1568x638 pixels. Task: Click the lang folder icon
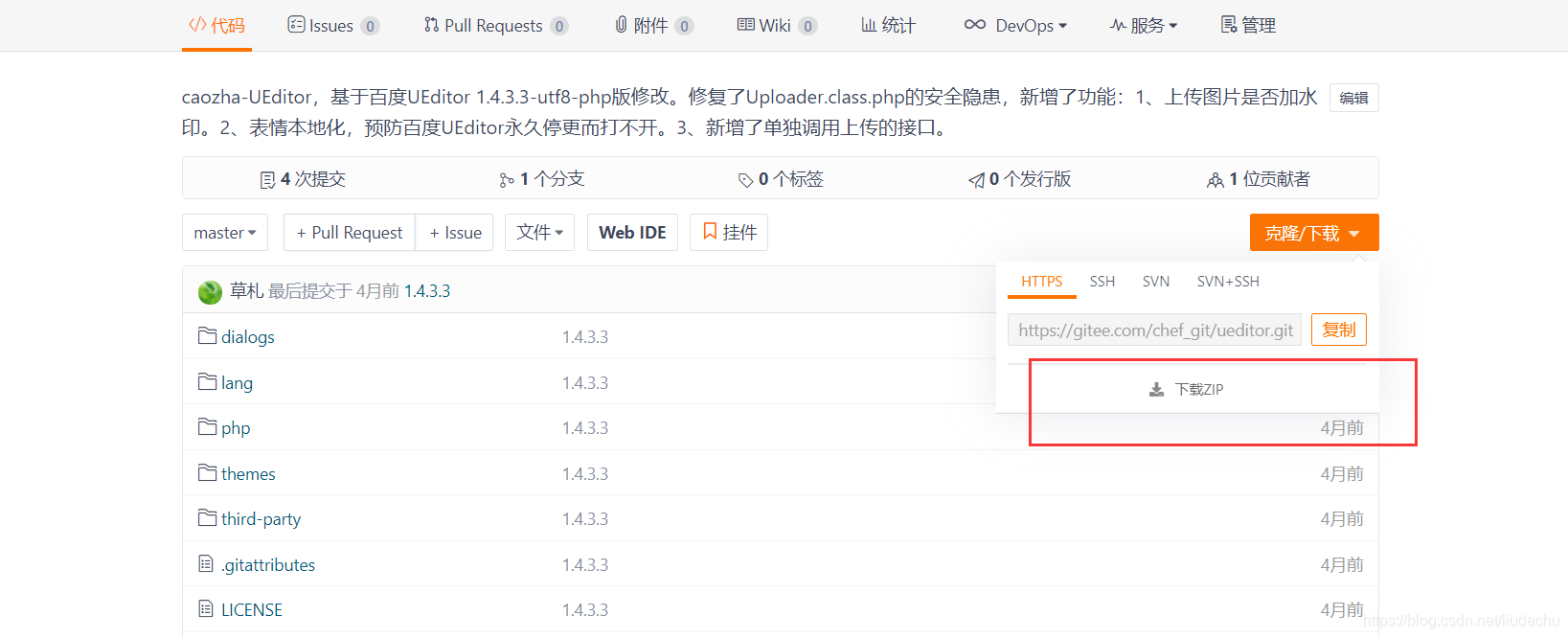pos(207,381)
